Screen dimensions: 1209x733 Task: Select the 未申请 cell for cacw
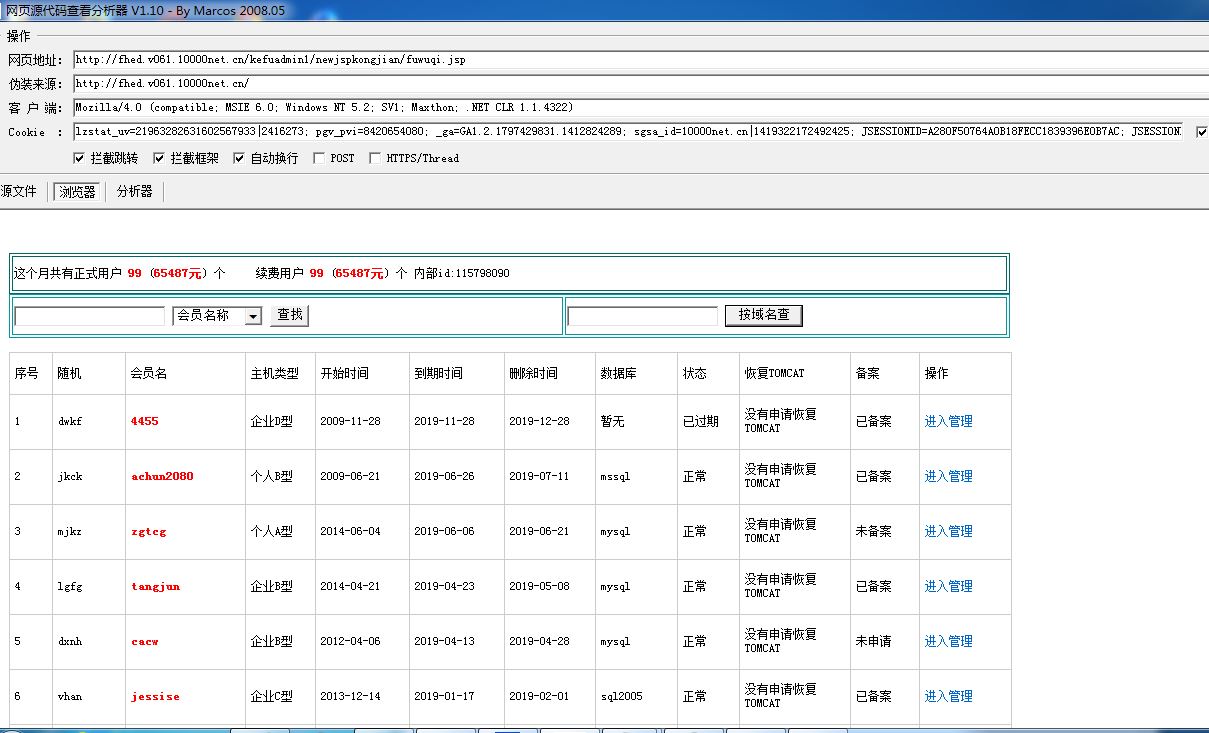click(873, 641)
